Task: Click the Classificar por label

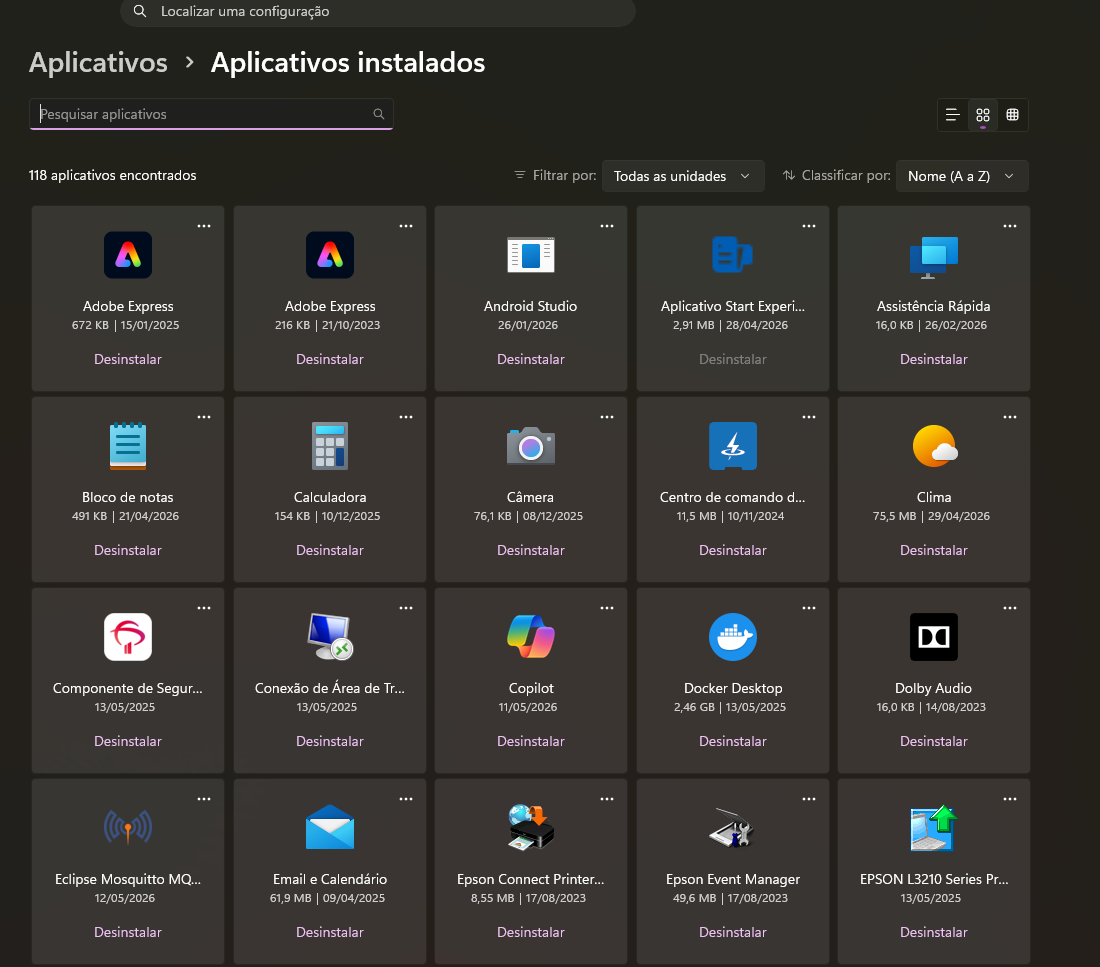Action: (846, 175)
